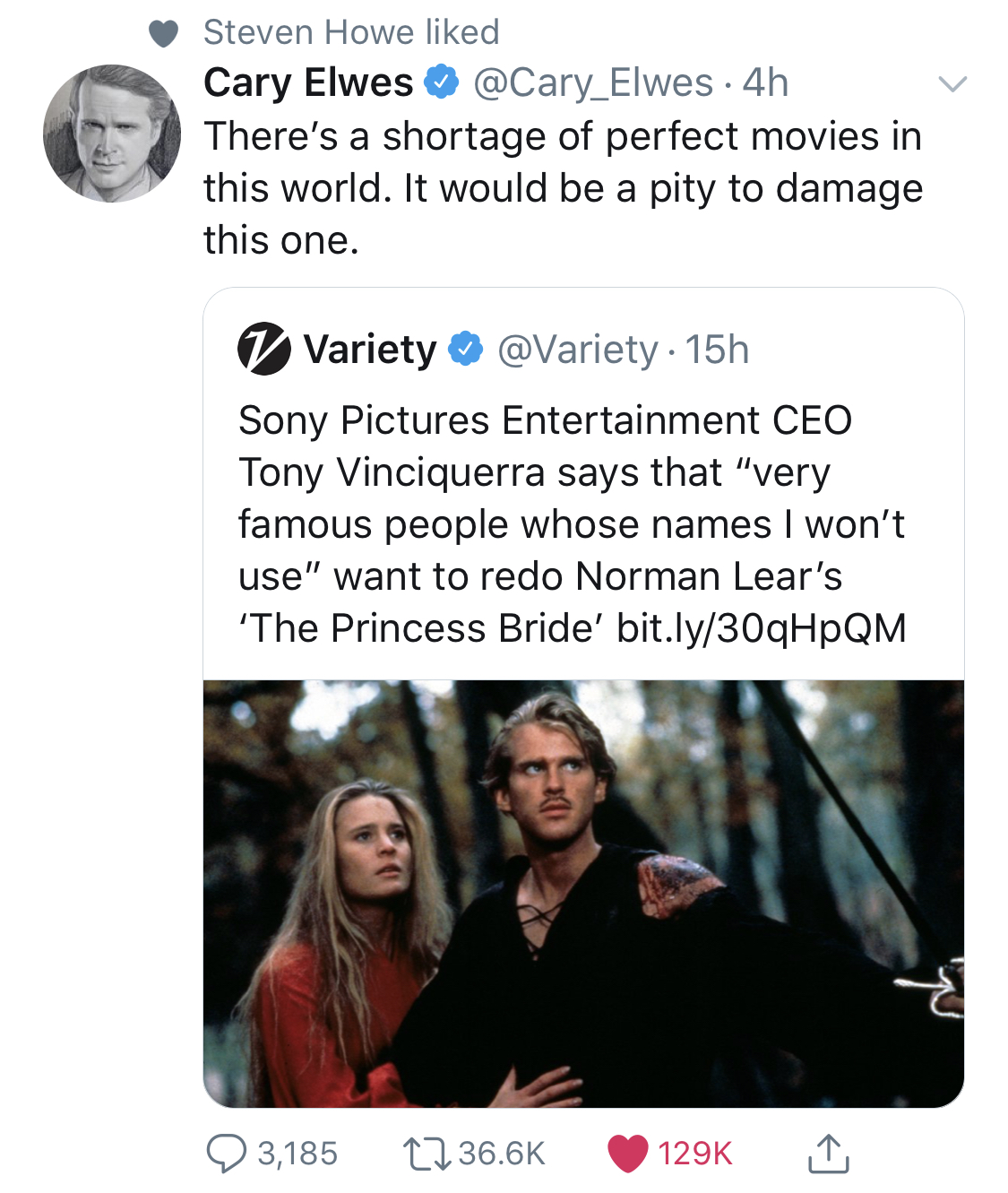The image size is (1008, 1193).
Task: View the 36.6K retweets count
Action: [501, 1154]
